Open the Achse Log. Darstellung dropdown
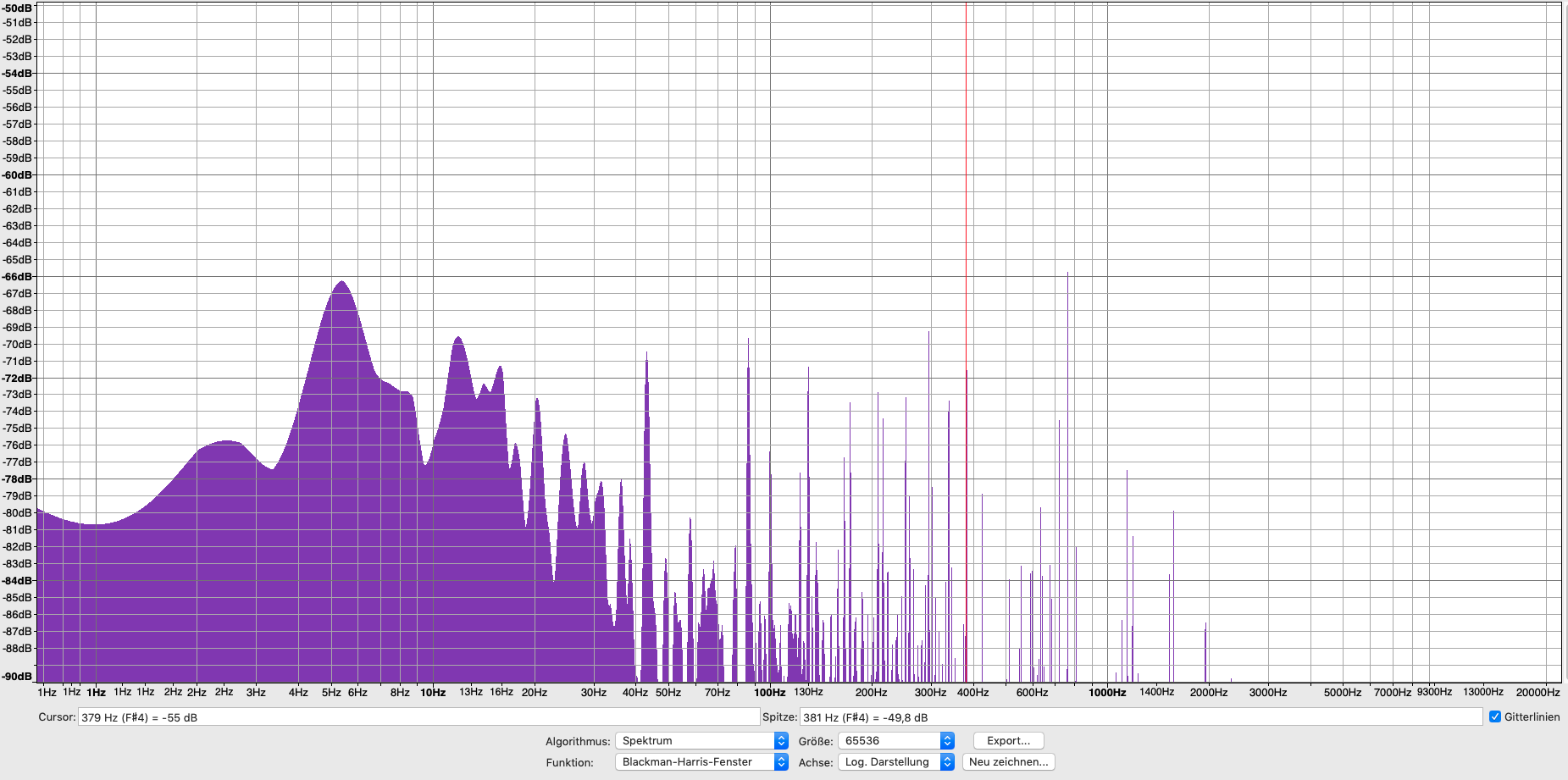 tap(896, 761)
